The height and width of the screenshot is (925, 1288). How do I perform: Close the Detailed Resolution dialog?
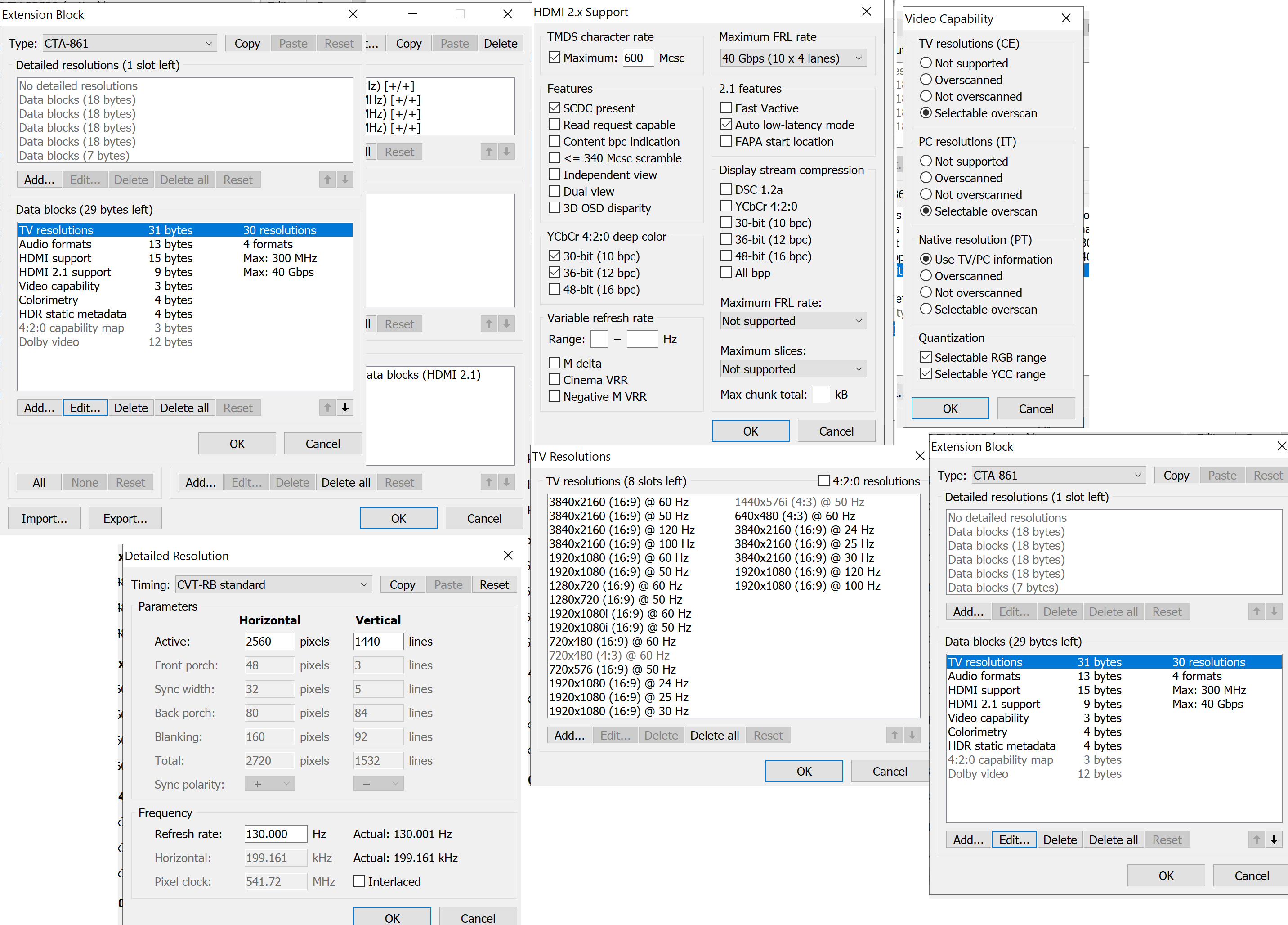pyautogui.click(x=508, y=555)
